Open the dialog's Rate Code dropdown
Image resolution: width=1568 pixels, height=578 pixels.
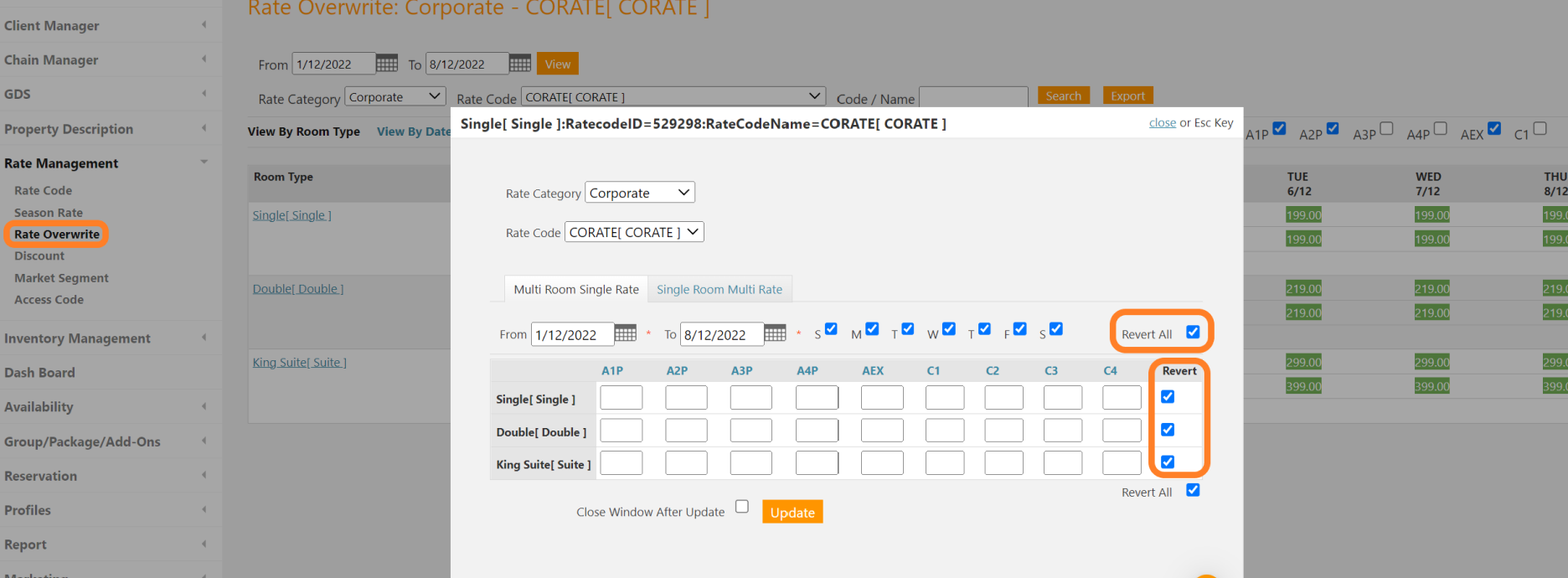click(634, 232)
